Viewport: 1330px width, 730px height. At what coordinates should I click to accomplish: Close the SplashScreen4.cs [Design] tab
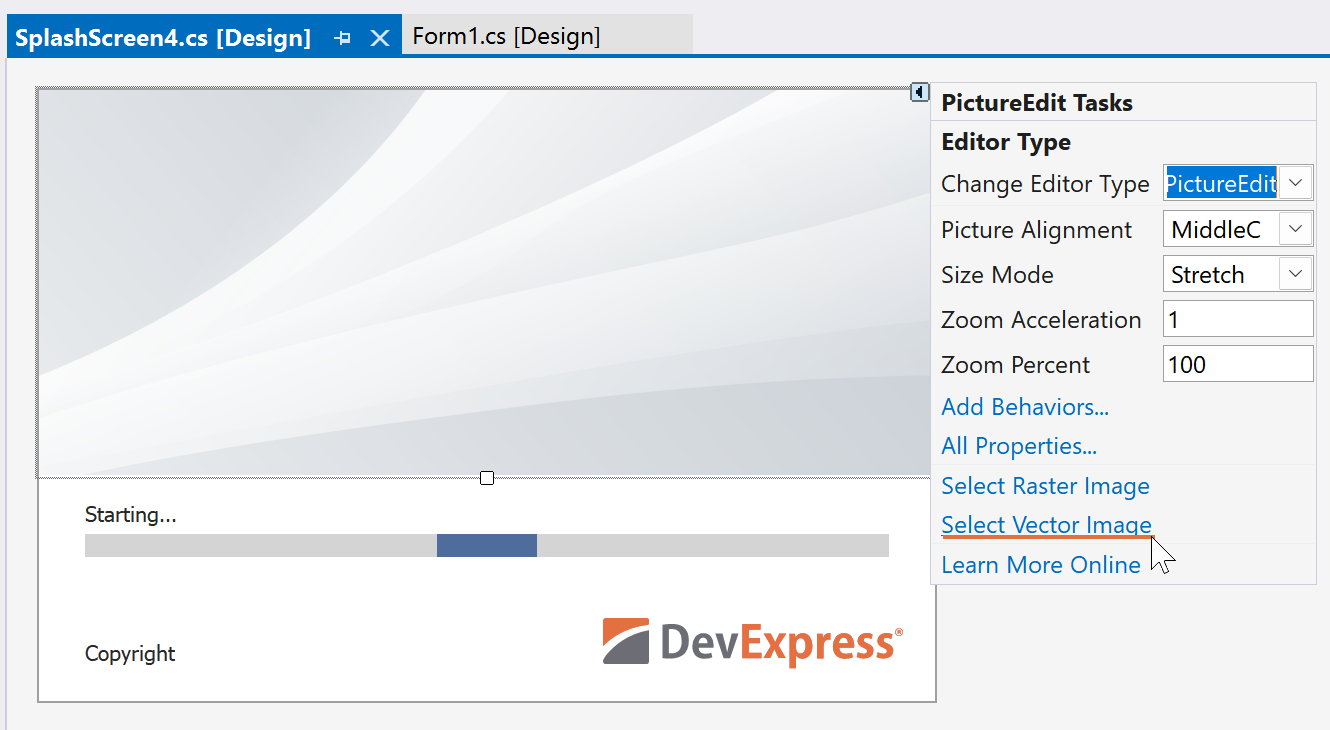click(x=380, y=38)
